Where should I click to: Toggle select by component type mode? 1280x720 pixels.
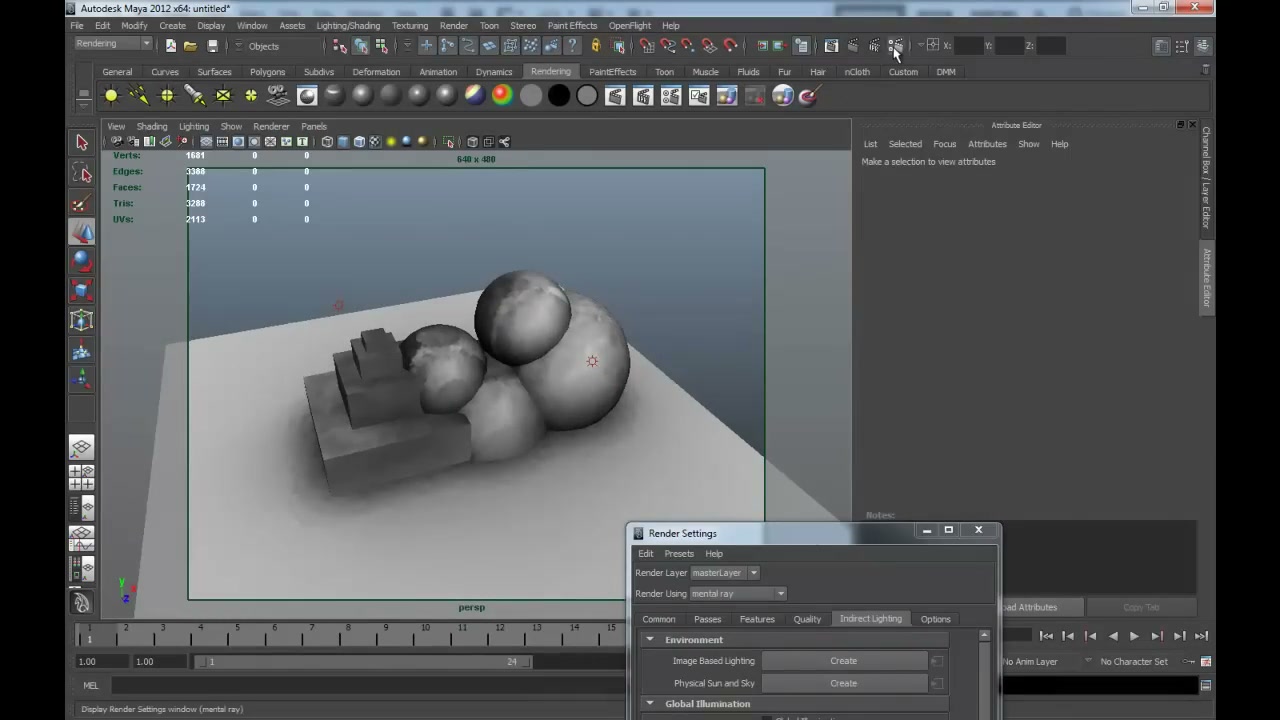coord(381,46)
